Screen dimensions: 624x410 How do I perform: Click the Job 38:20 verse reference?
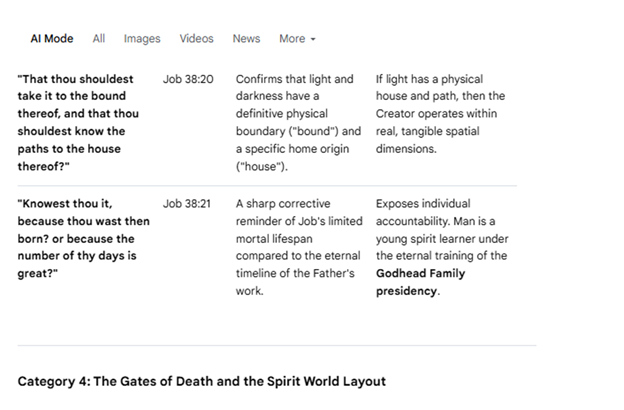pos(188,79)
